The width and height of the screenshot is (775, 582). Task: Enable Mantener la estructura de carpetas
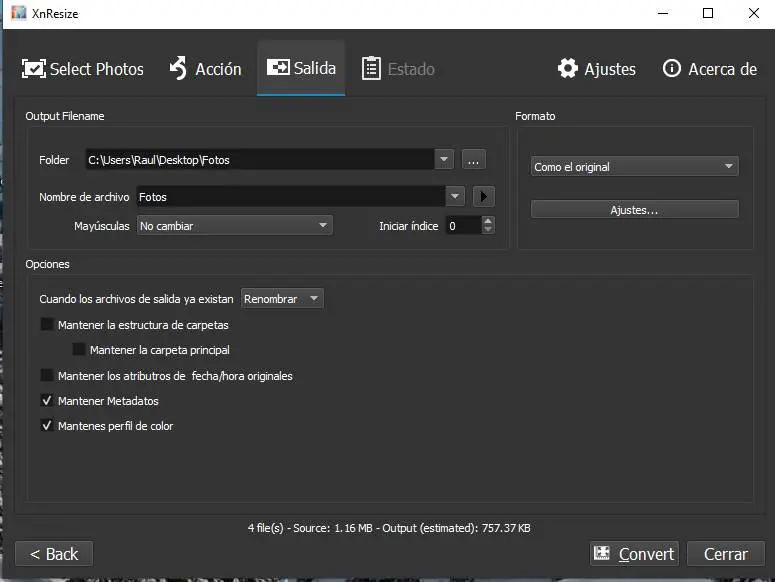[x=47, y=325]
